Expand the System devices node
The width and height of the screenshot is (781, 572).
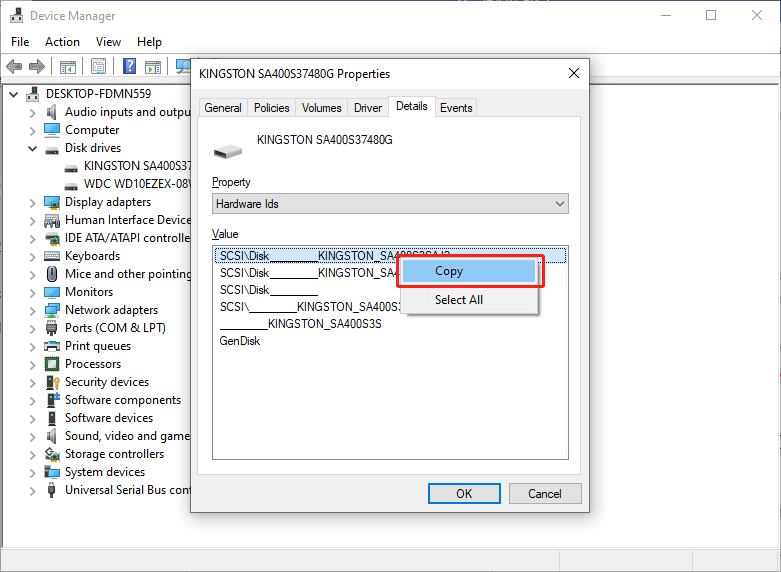pyautogui.click(x=33, y=472)
